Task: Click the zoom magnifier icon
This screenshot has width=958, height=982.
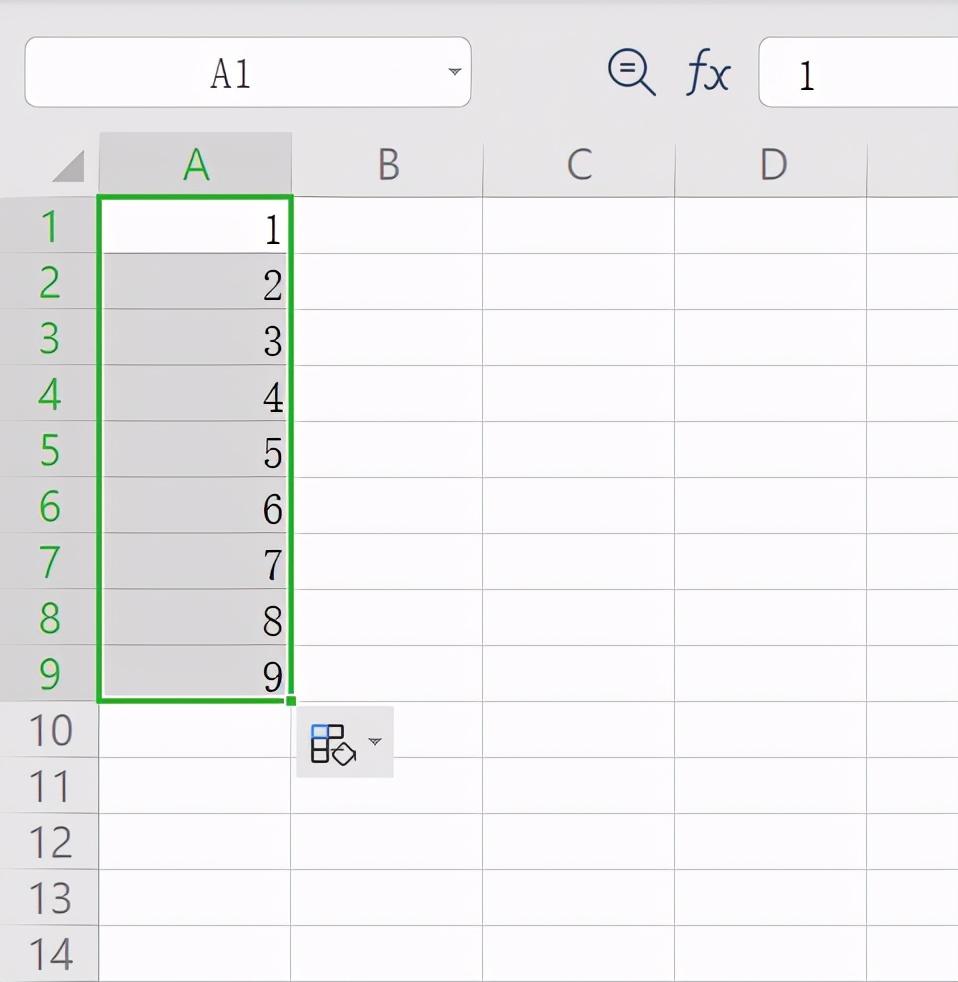Action: (x=631, y=73)
